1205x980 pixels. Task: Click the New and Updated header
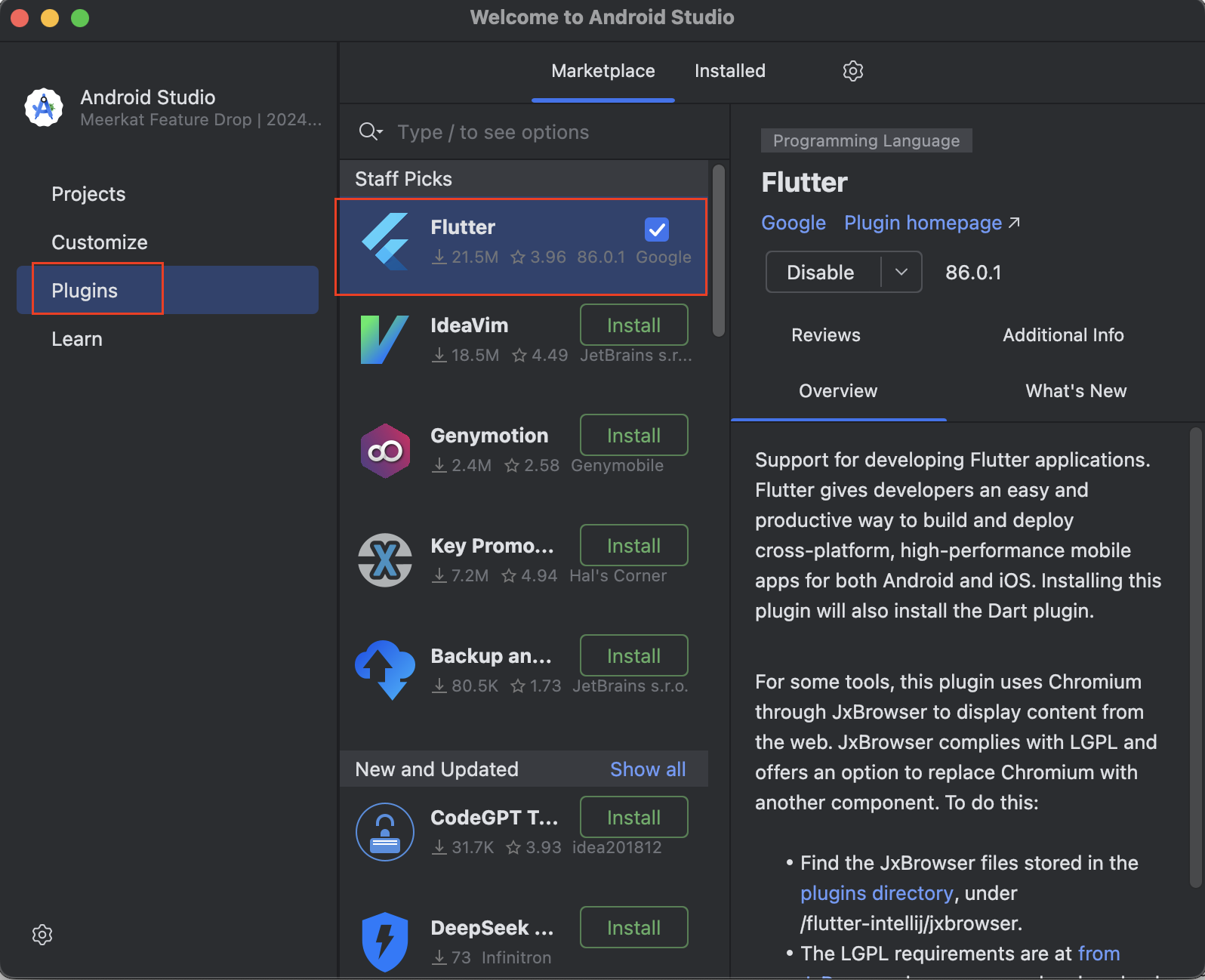(436, 769)
